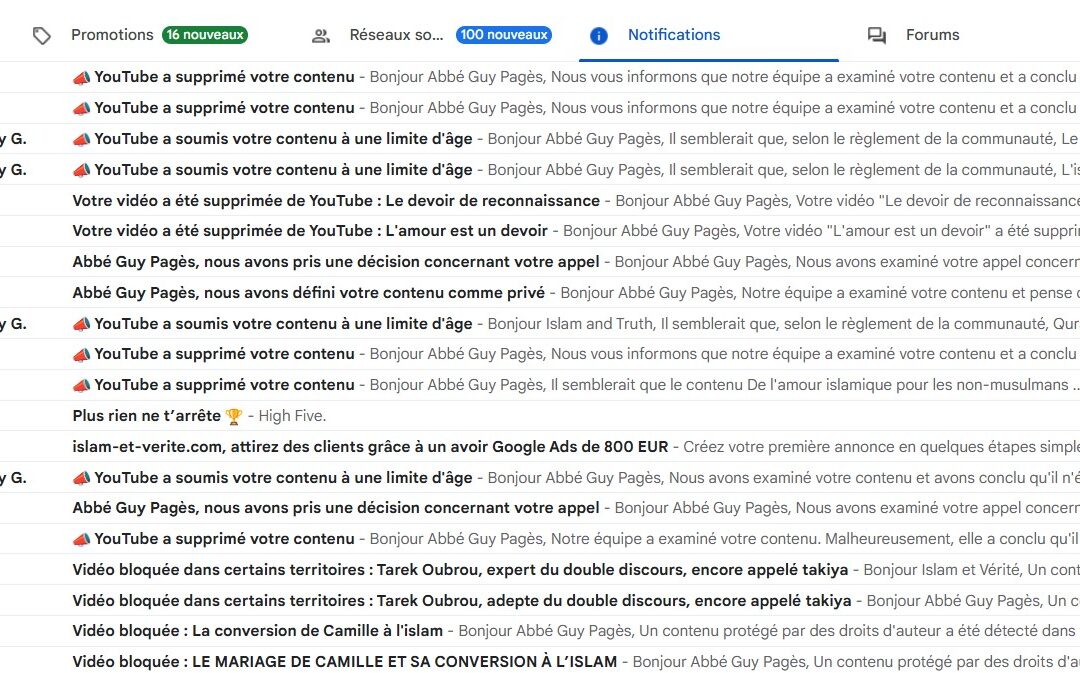Open Tarek Oubrou 'expert du double discours' email
This screenshot has height=673, width=1080.
(540, 570)
